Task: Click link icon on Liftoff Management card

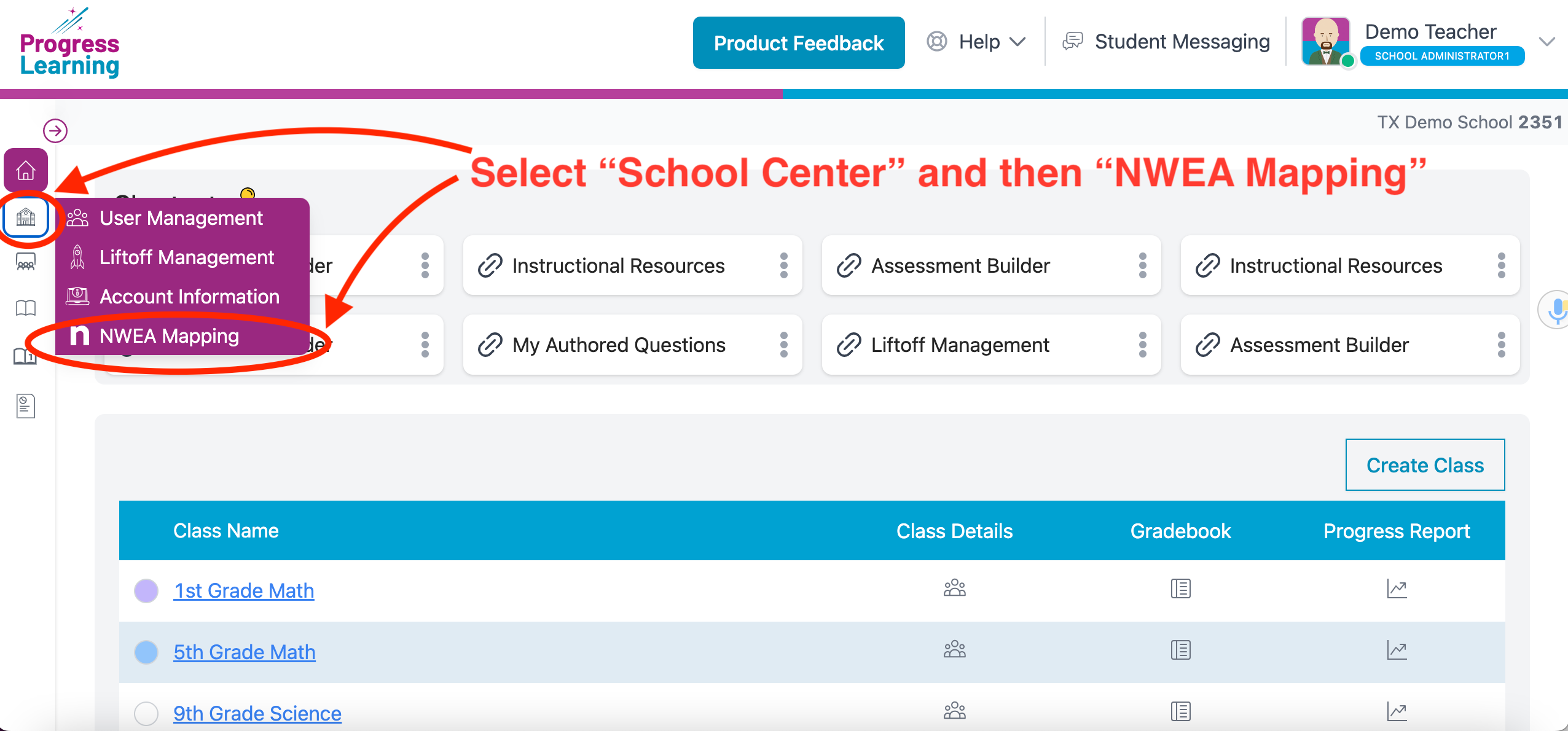Action: 849,345
